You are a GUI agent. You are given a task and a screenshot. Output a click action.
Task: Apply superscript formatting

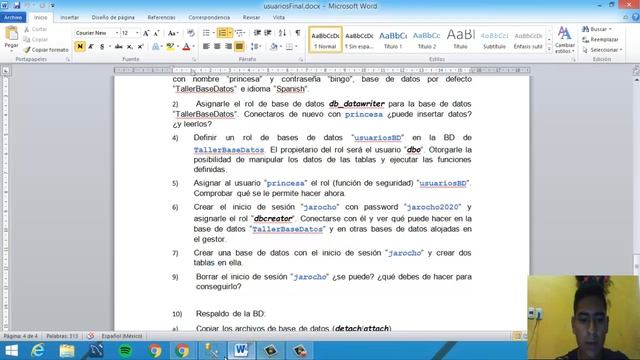coord(140,47)
